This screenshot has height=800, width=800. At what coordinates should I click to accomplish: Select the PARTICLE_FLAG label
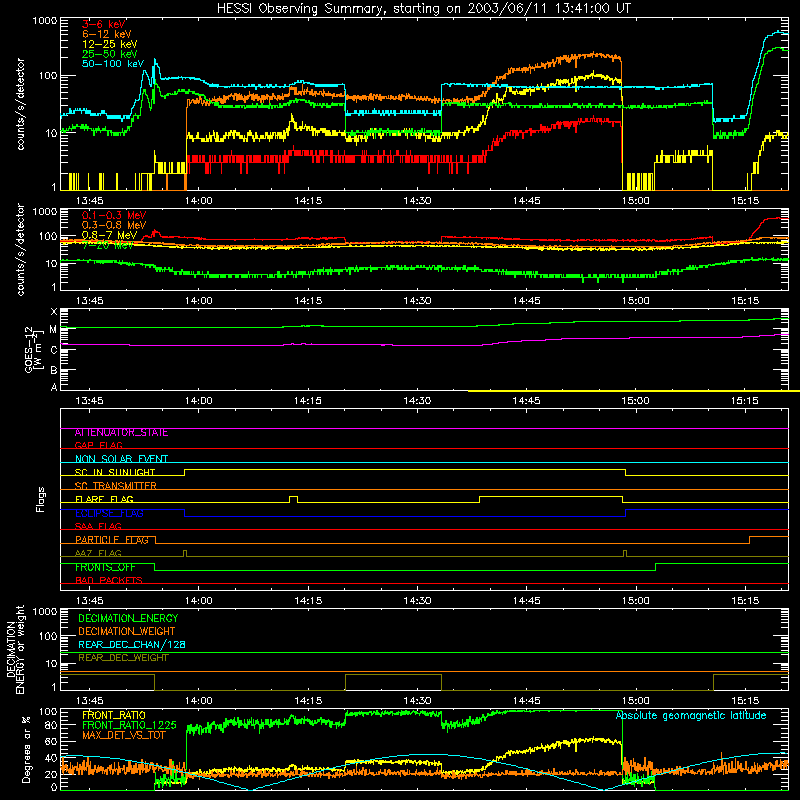pyautogui.click(x=112, y=539)
